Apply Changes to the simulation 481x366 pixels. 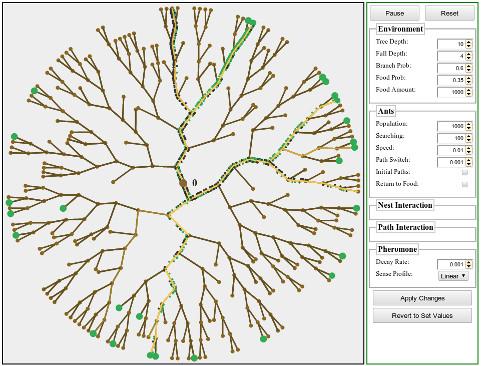(422, 298)
